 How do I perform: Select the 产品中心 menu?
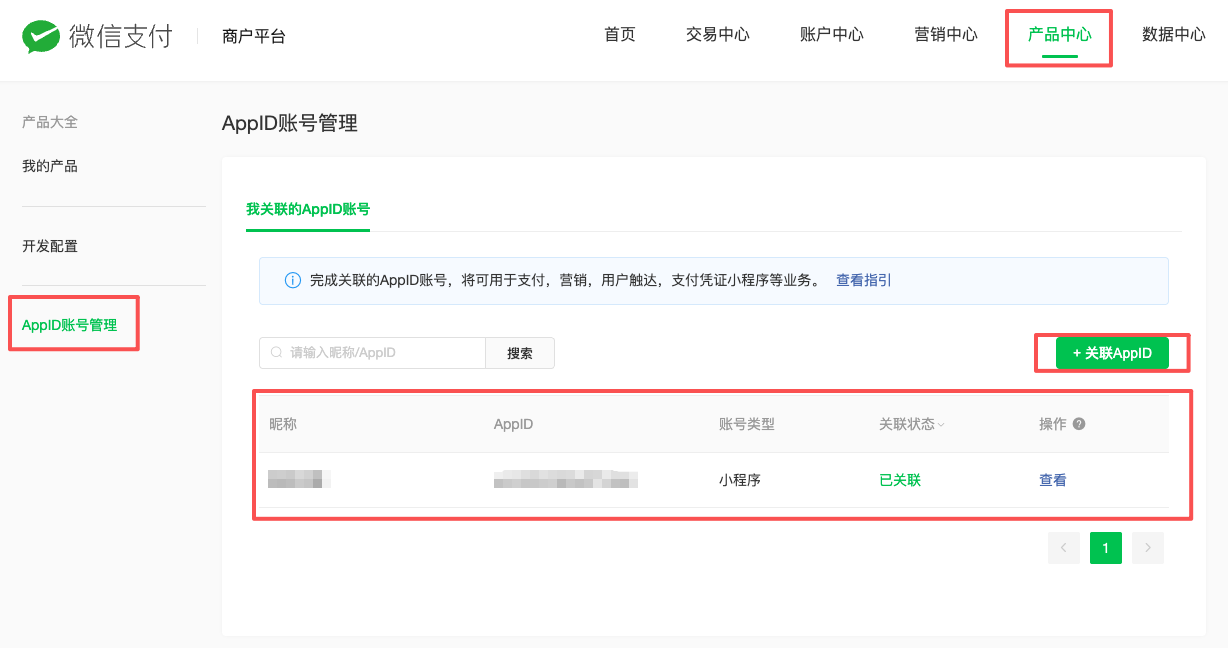pyautogui.click(x=1060, y=35)
